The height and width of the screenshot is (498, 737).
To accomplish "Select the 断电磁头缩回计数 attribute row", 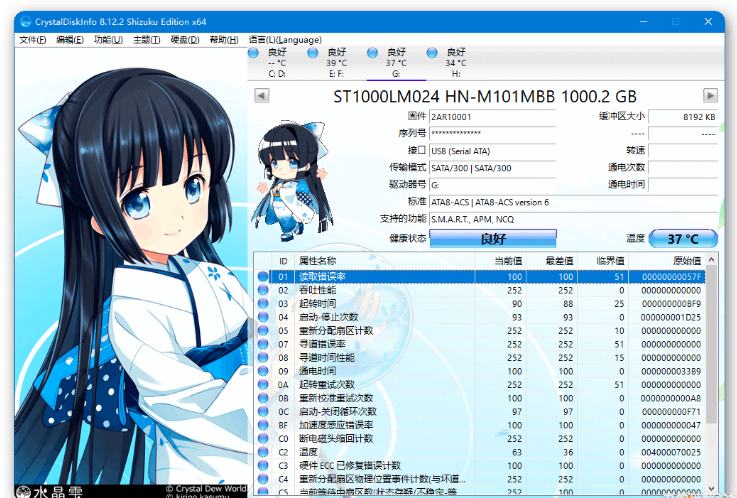I will point(480,439).
